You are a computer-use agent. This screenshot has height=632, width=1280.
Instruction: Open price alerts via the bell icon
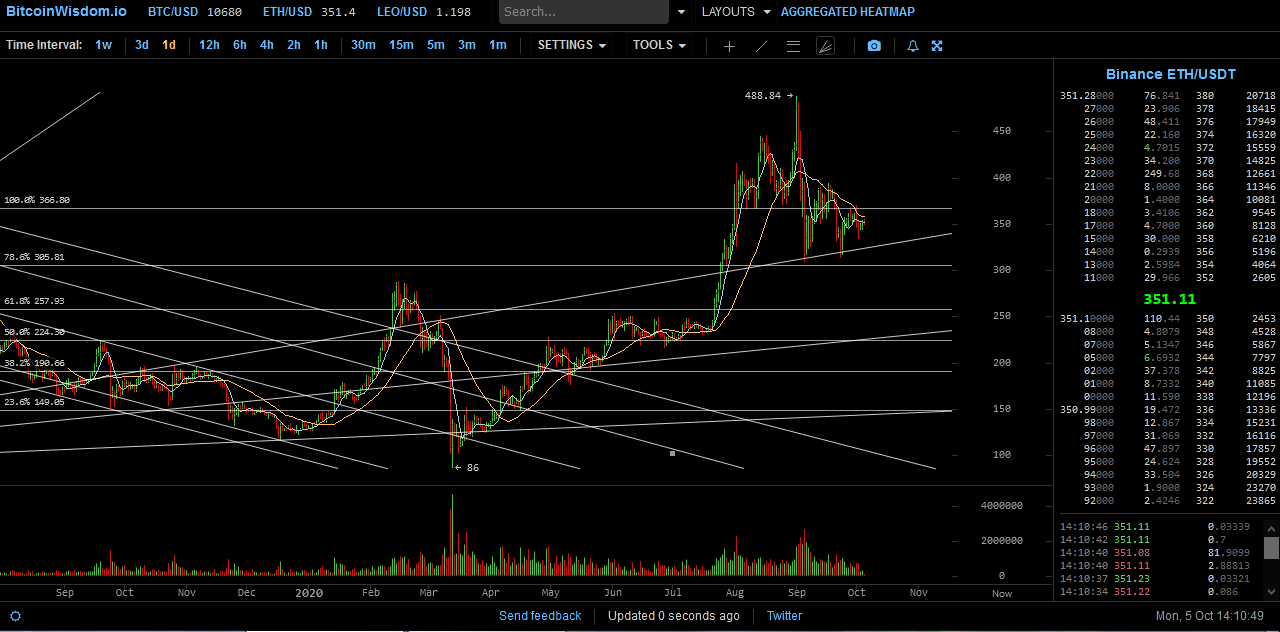tap(912, 46)
